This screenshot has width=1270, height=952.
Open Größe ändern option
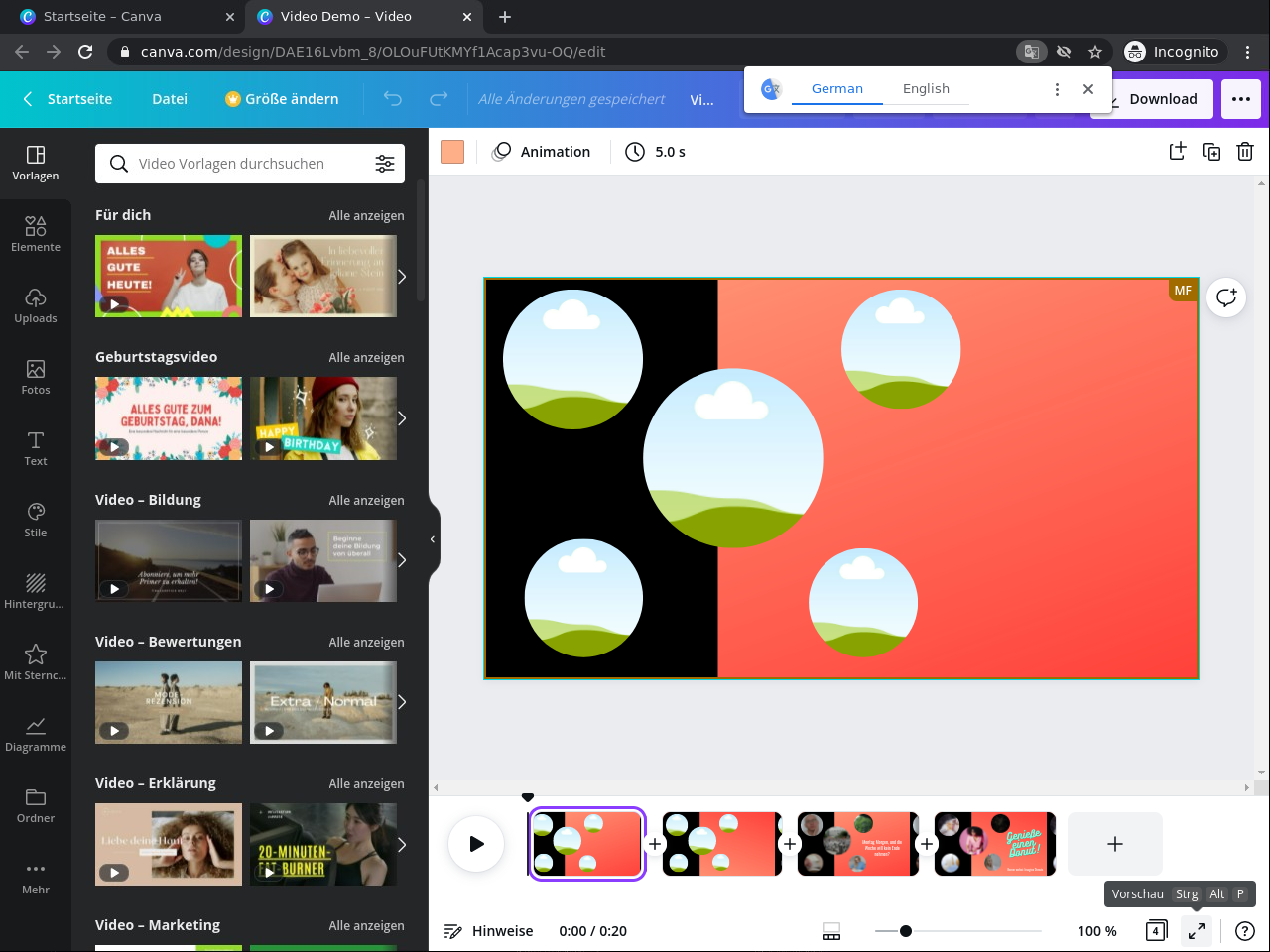(283, 99)
